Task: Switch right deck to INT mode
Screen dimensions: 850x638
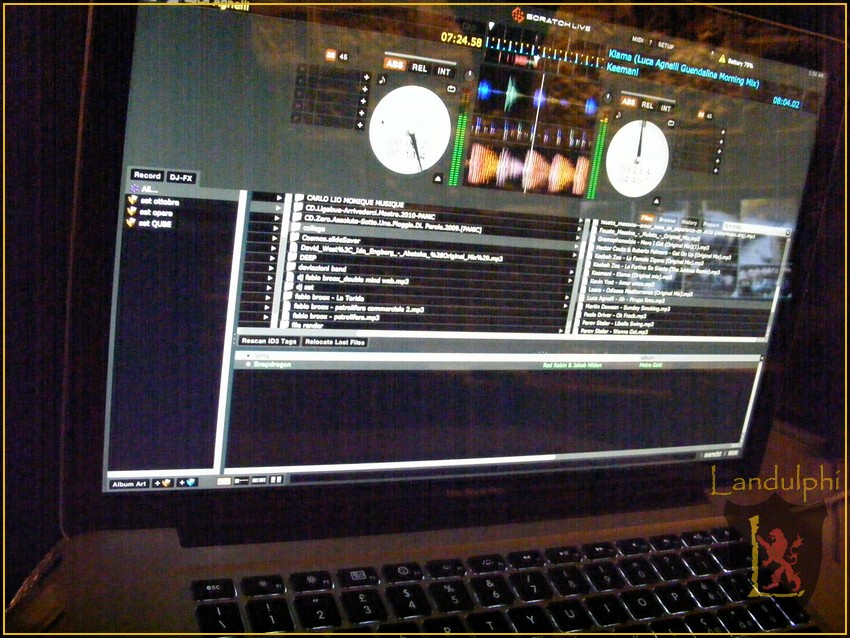Action: 666,108
